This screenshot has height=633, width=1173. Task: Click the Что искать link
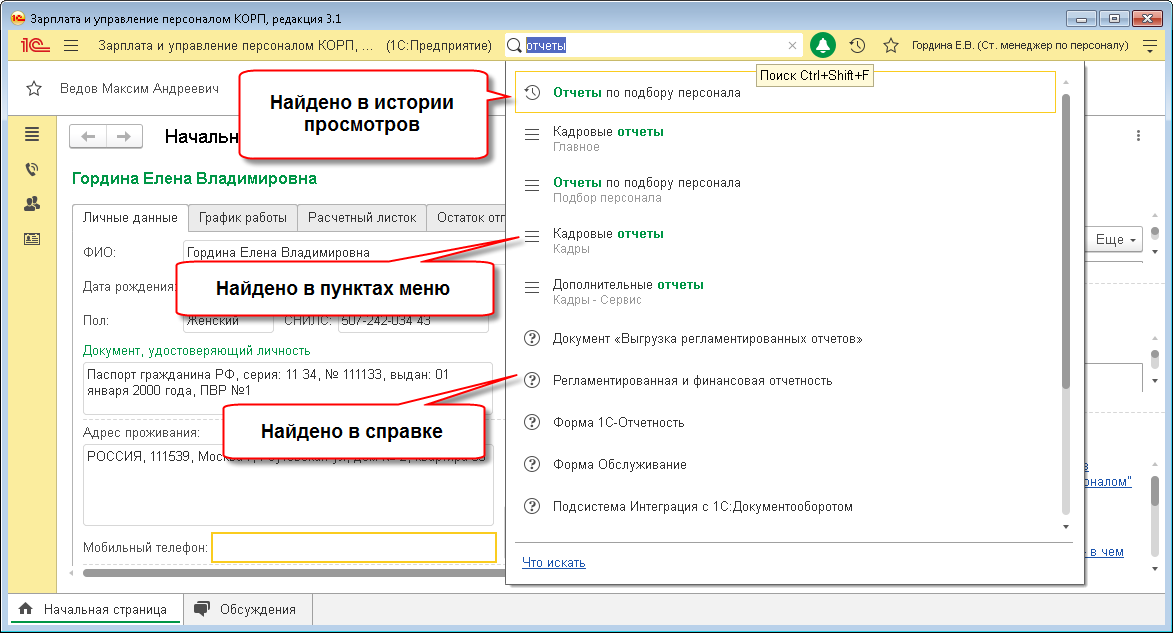pyautogui.click(x=554, y=563)
